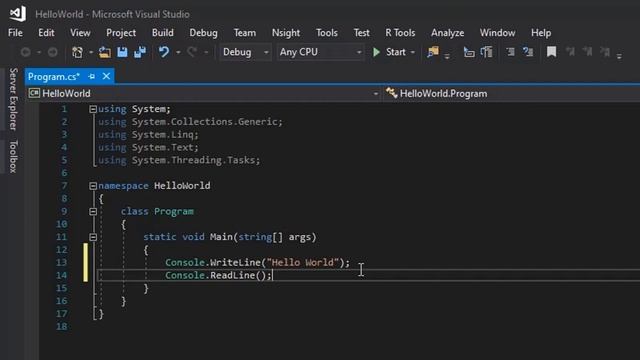Click line number 18 in the margin

coord(62,327)
